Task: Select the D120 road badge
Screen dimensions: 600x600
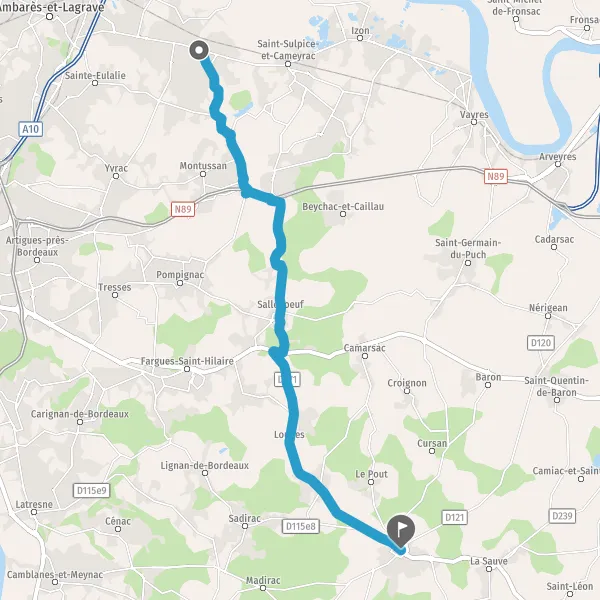Action: point(541,342)
